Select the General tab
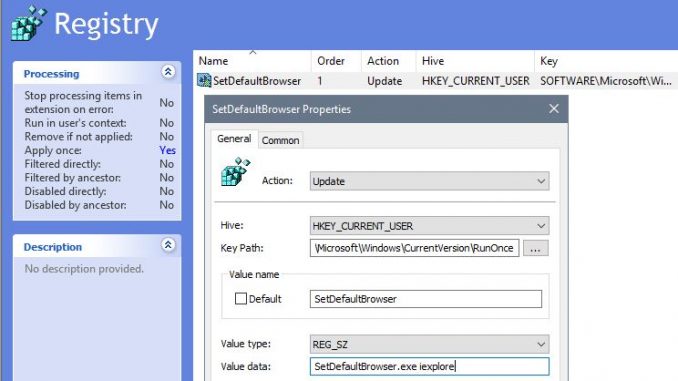This screenshot has width=678, height=381. 234,139
